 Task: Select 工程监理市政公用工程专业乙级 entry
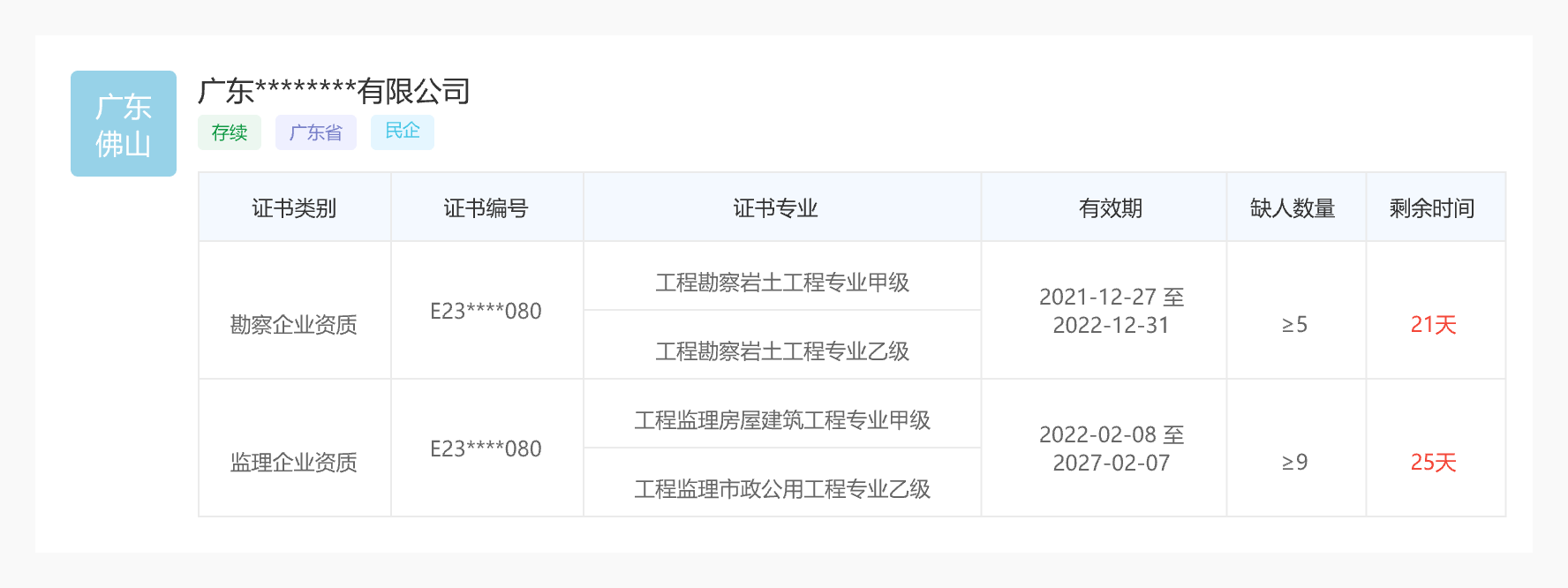[782, 489]
